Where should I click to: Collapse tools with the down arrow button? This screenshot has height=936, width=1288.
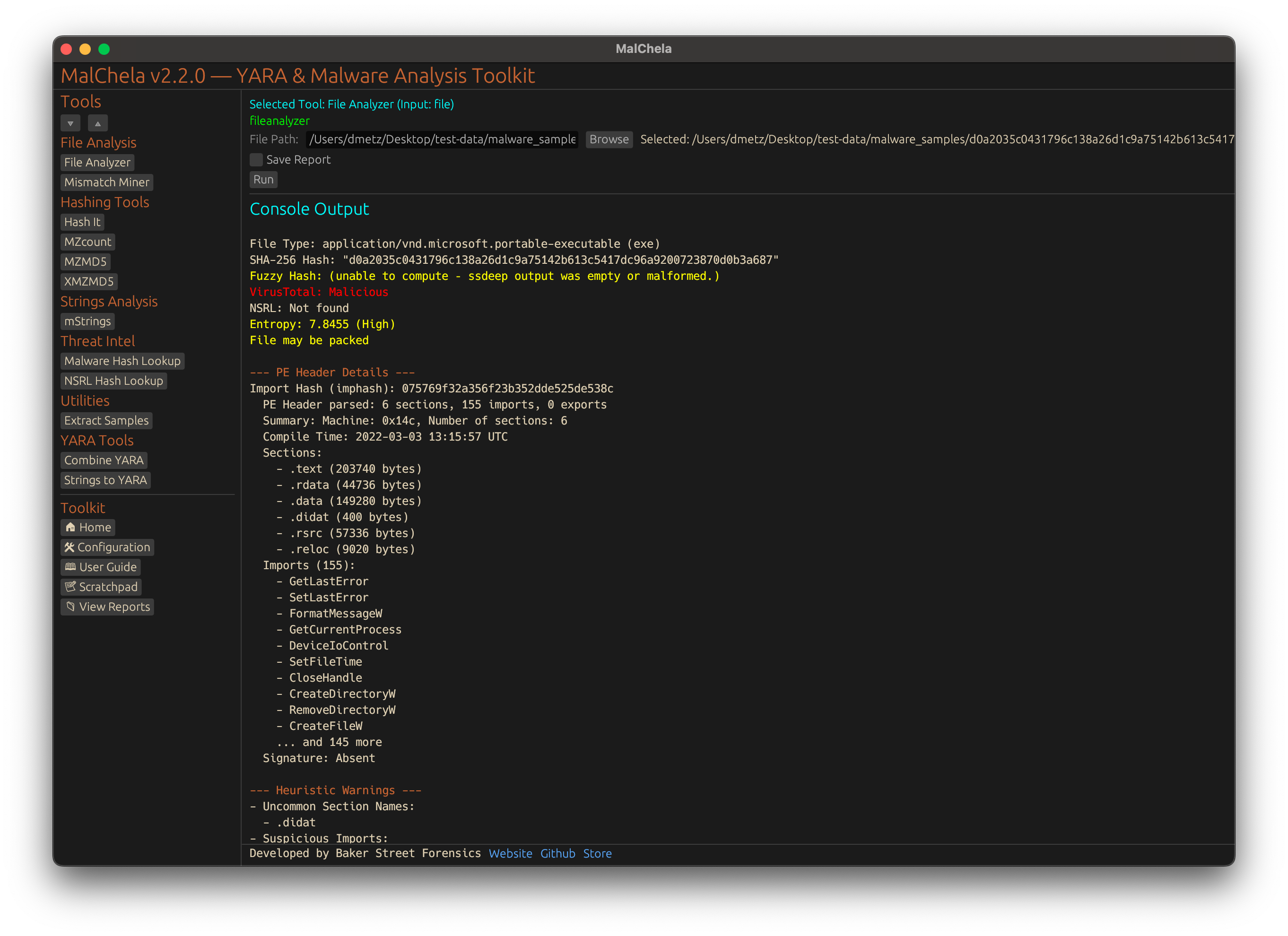[x=70, y=123]
